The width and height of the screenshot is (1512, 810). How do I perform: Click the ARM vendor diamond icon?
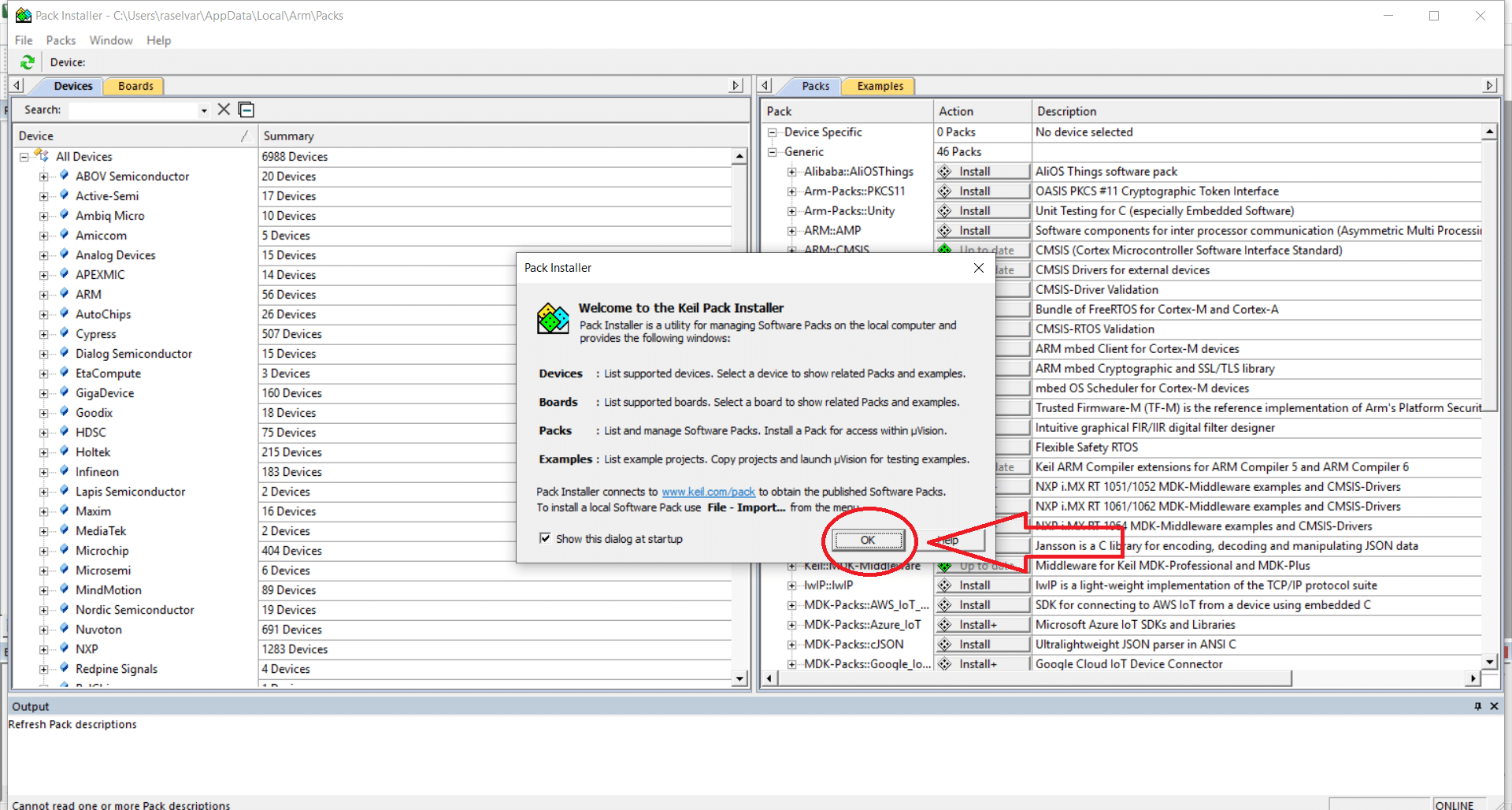click(x=65, y=294)
